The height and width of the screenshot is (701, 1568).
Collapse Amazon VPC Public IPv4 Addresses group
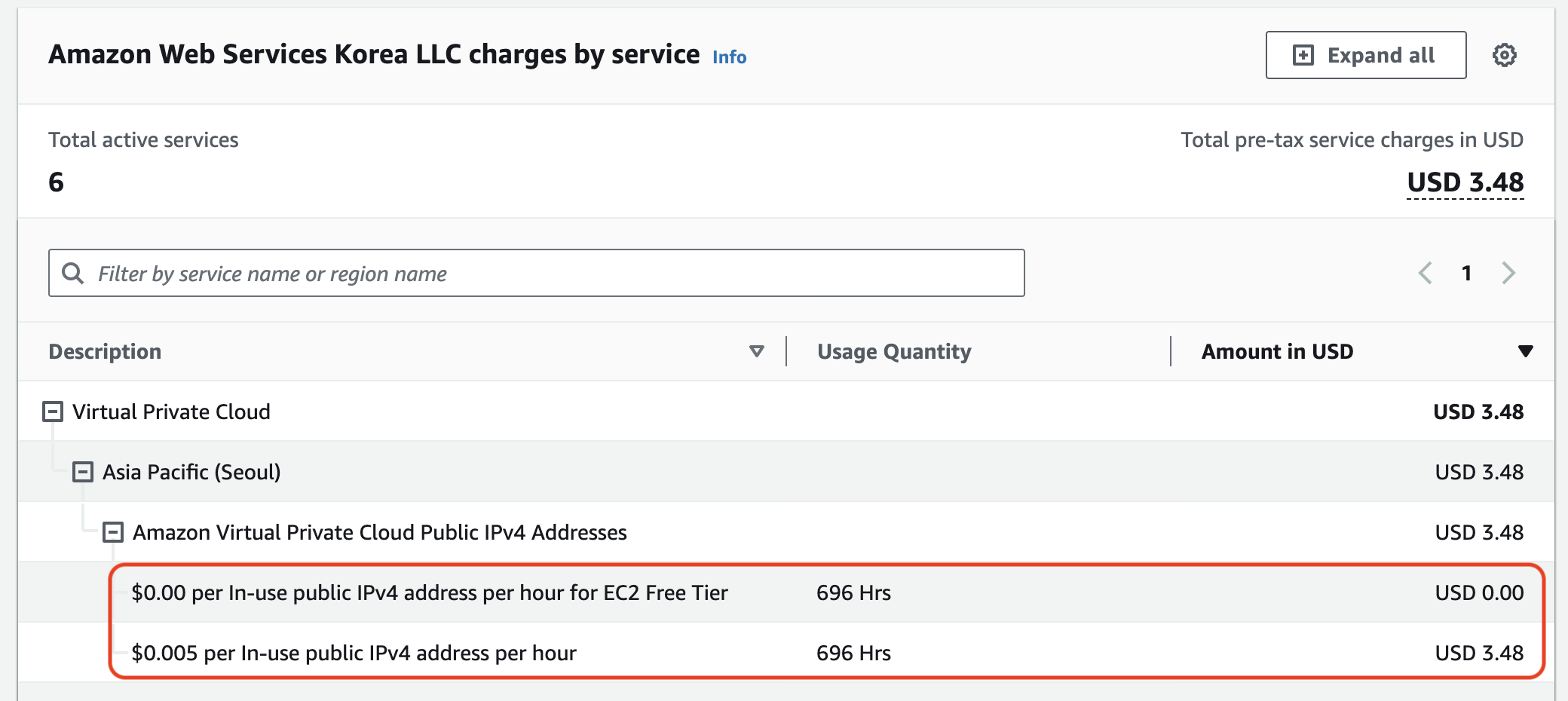pyautogui.click(x=113, y=532)
